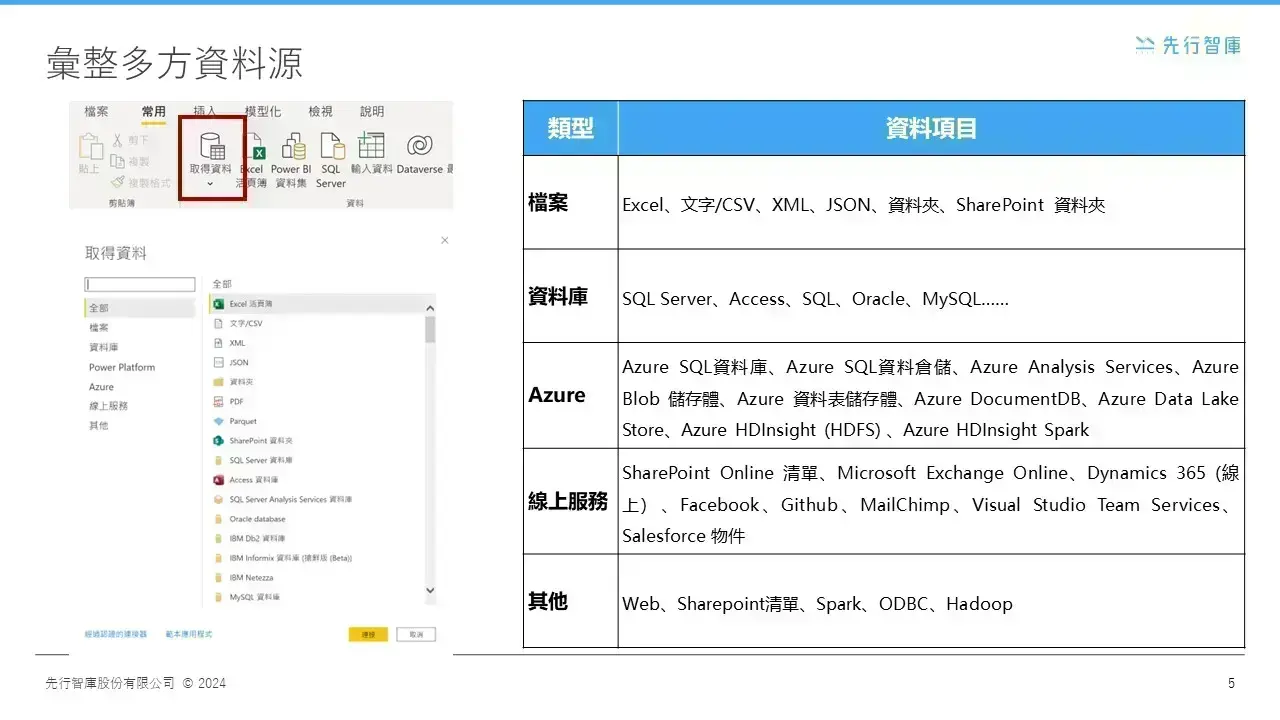Close the 取得資料 dialog with X
This screenshot has height=720, width=1280.
(x=444, y=240)
